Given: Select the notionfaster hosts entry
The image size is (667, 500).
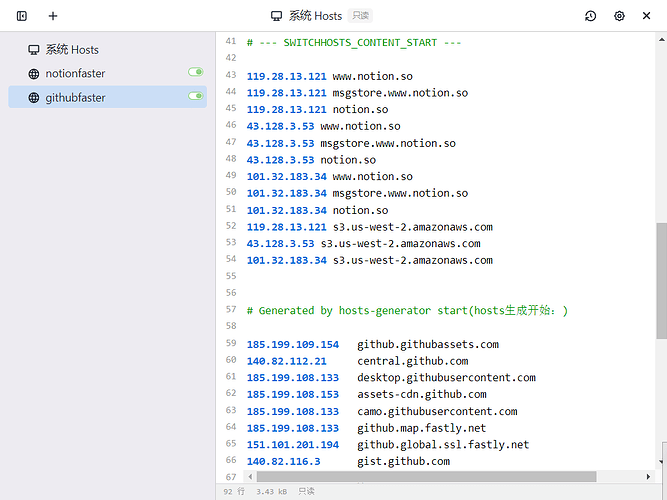Looking at the screenshot, I should [x=108, y=73].
